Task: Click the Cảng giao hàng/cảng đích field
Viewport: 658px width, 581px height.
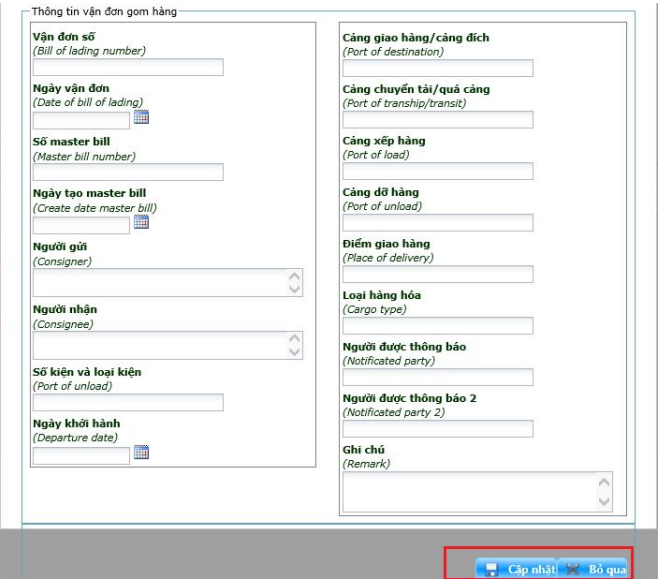Action: [437, 68]
